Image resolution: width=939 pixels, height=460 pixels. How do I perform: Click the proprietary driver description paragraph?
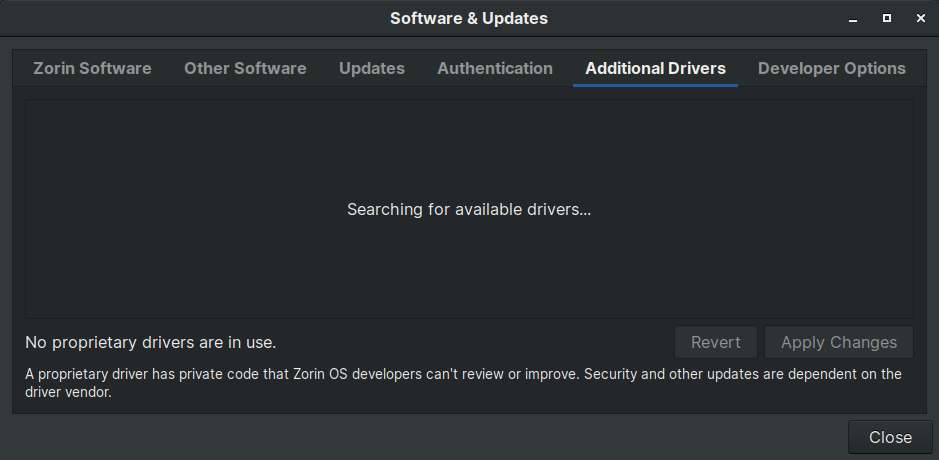[463, 384]
